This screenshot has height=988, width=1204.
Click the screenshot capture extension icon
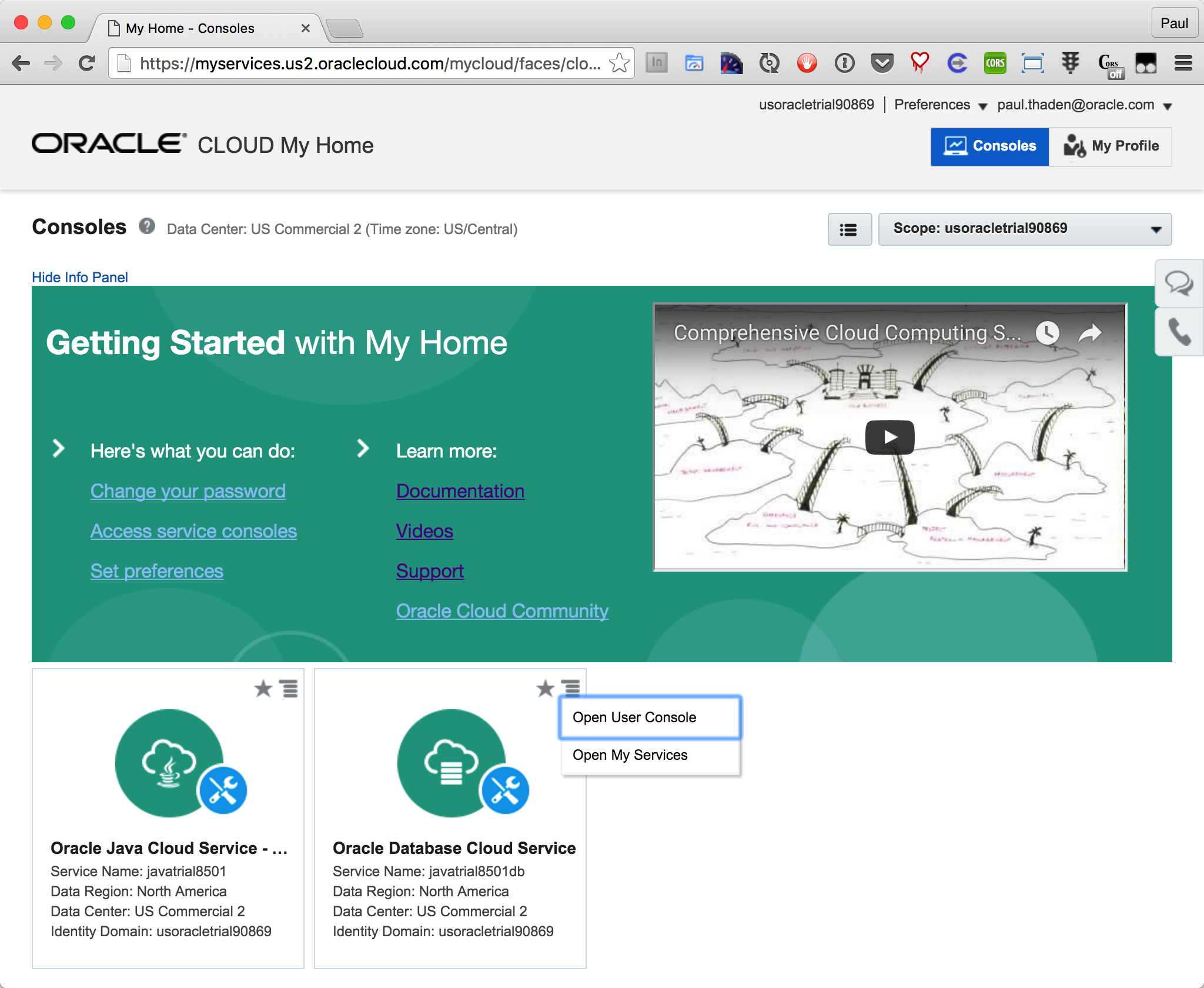click(1032, 63)
